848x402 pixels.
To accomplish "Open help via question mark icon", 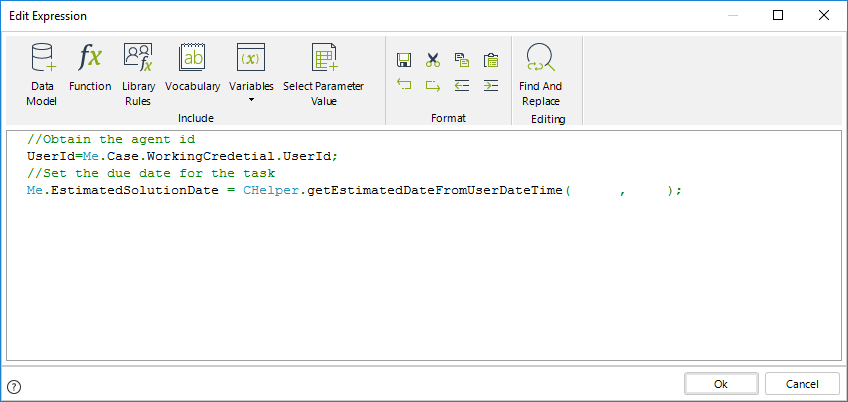I will tap(14, 386).
